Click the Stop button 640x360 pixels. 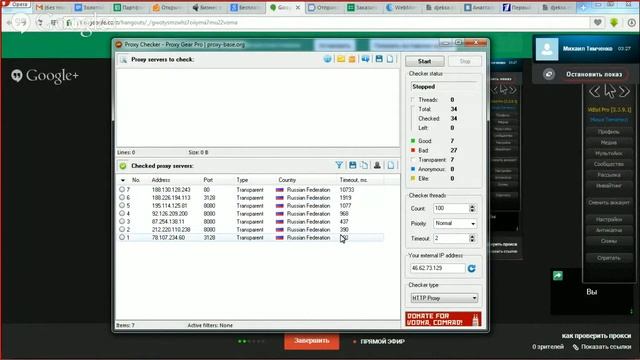pyautogui.click(x=465, y=61)
